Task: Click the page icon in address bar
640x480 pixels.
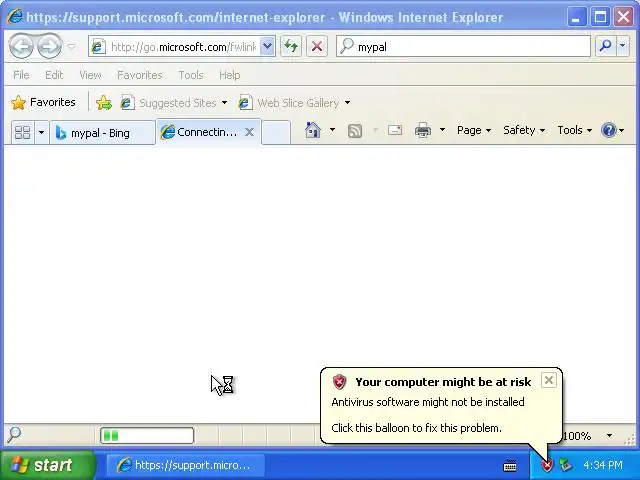Action: [x=98, y=47]
